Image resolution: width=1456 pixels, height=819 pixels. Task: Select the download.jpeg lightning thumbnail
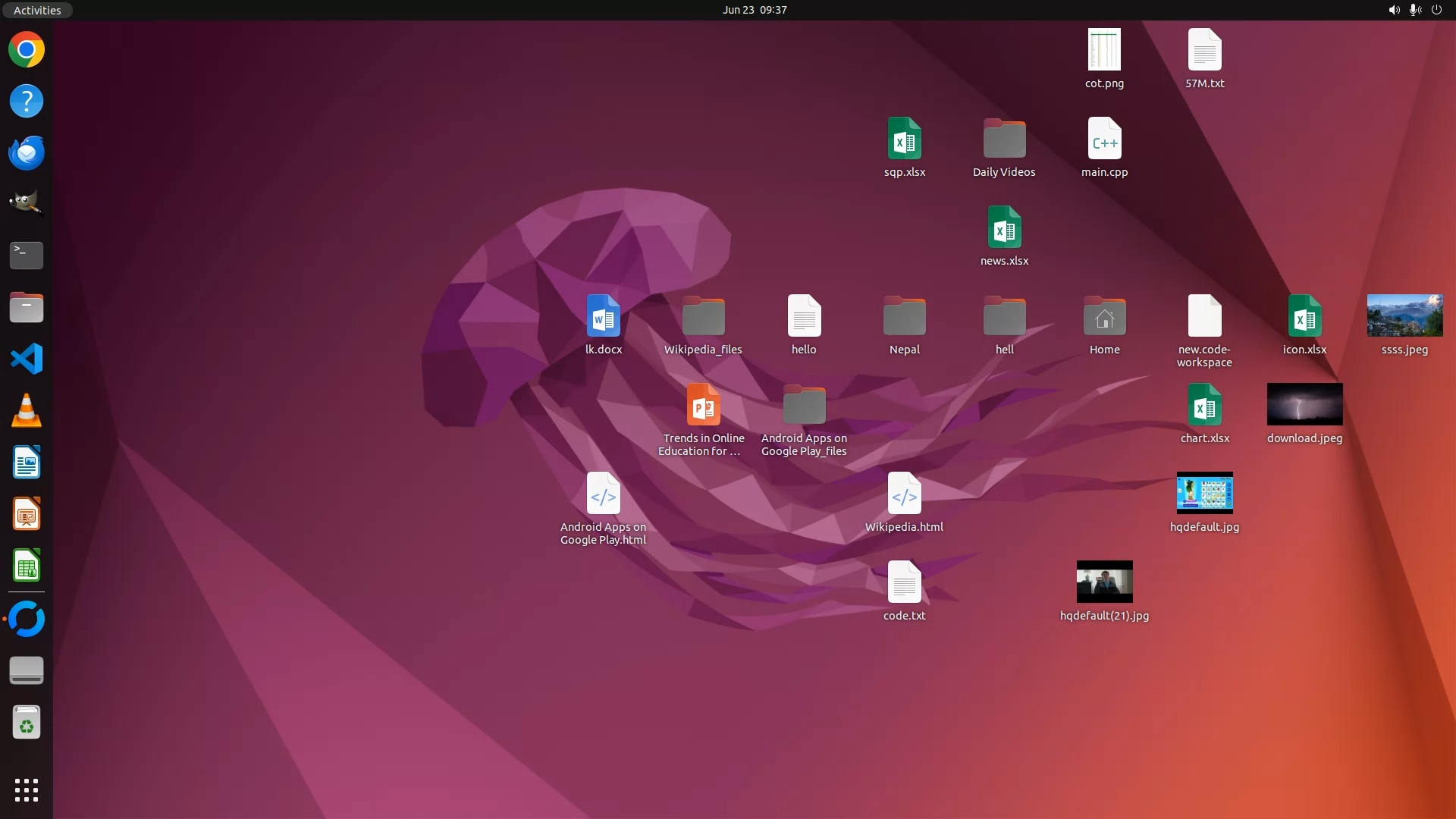point(1304,404)
